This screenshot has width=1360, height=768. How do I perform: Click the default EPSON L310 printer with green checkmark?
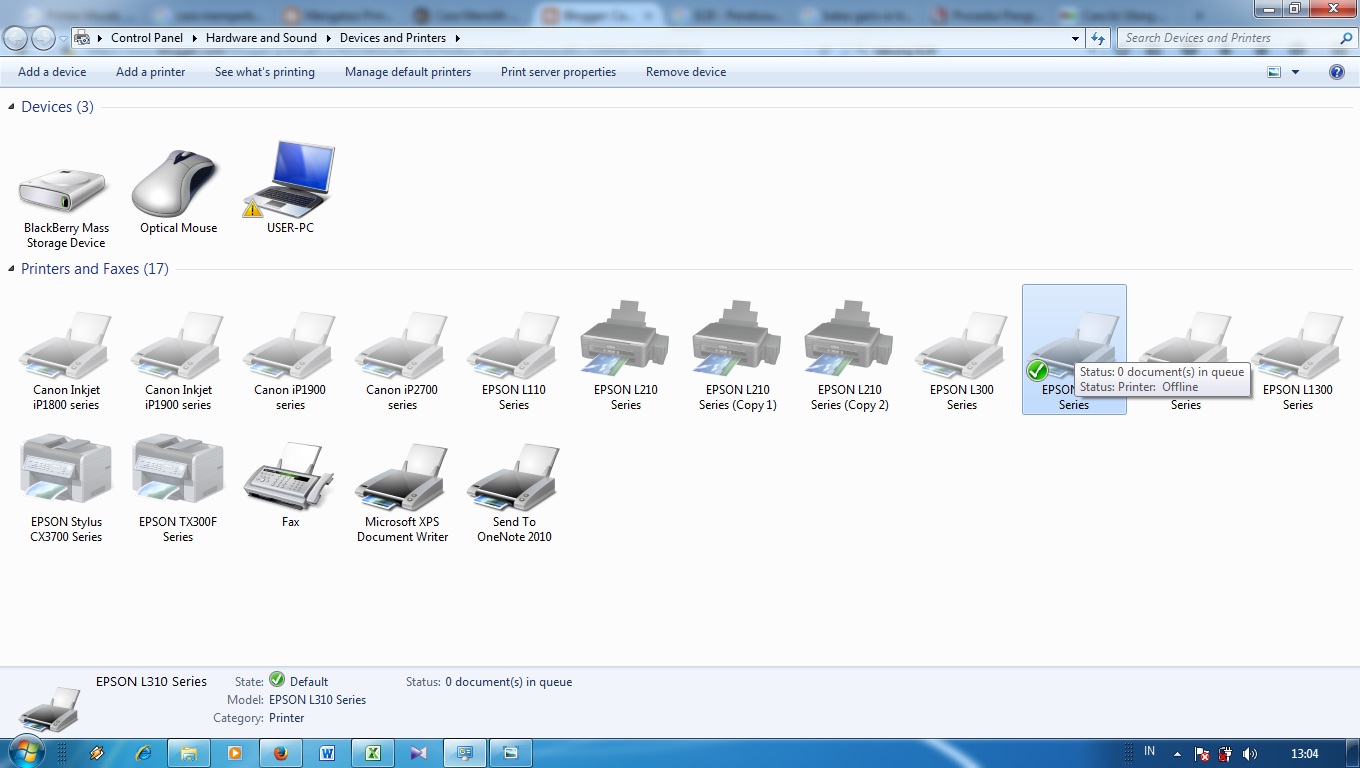pyautogui.click(x=1074, y=349)
